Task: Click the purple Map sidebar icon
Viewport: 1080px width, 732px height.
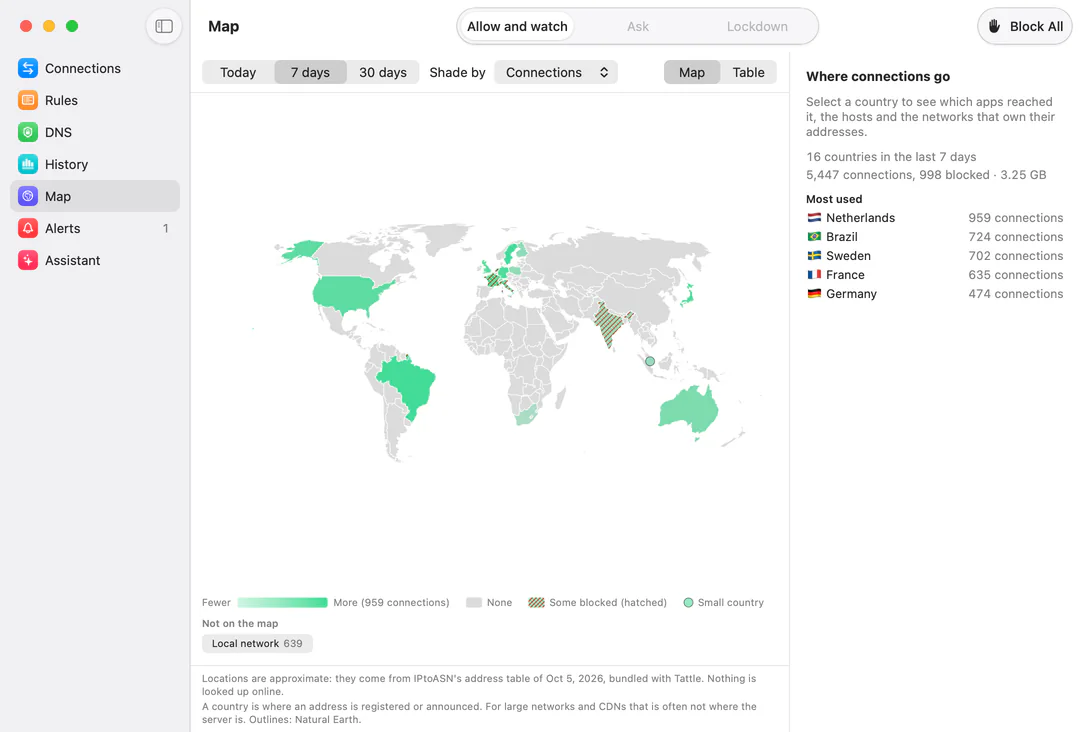Action: [x=28, y=196]
